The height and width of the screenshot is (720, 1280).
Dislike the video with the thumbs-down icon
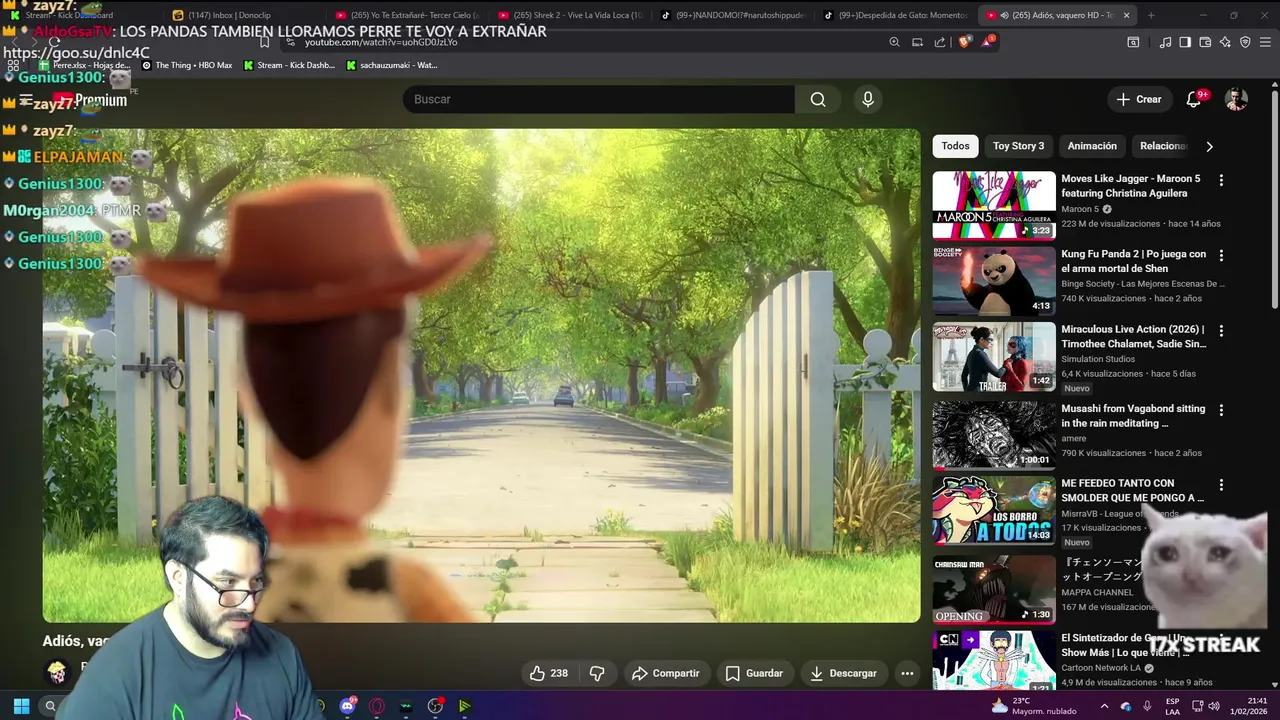[x=597, y=673]
